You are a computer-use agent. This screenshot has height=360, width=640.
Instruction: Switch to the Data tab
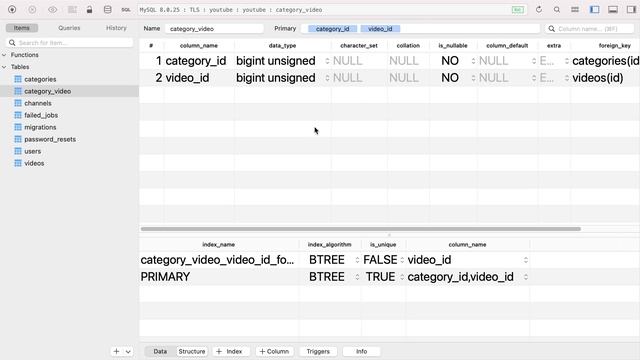tap(160, 351)
